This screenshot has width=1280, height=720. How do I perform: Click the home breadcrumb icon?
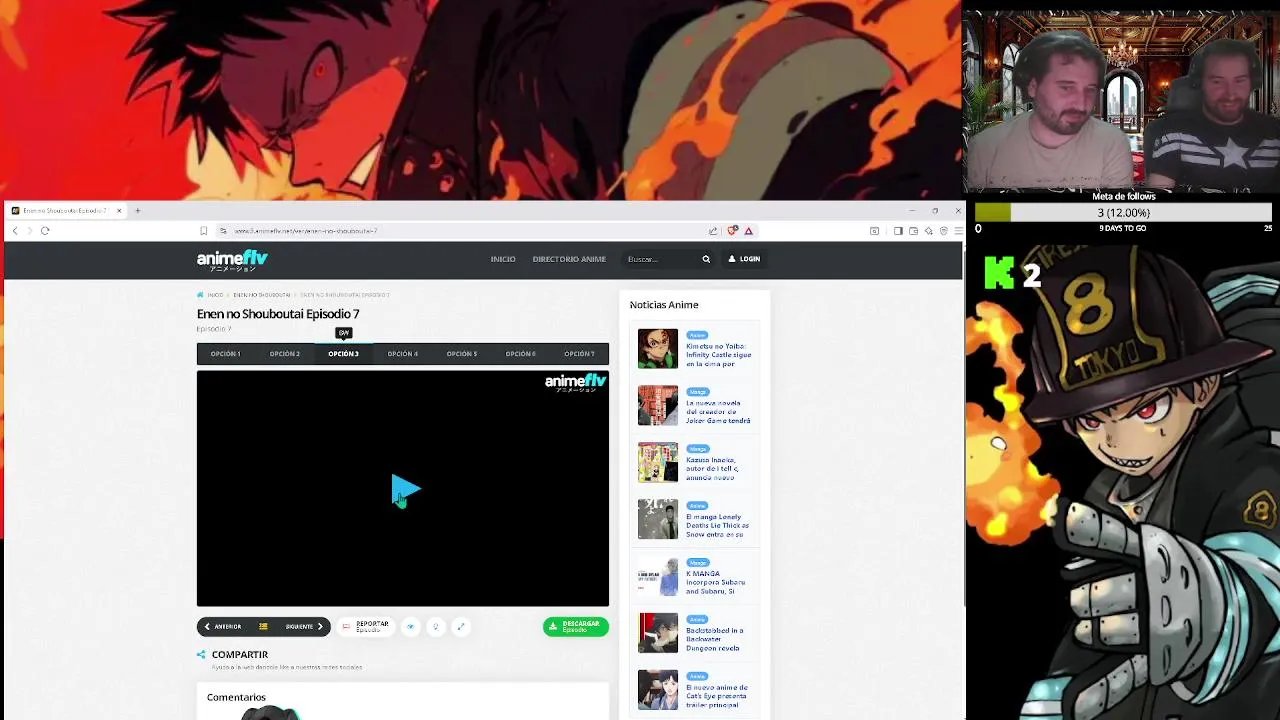pos(200,295)
